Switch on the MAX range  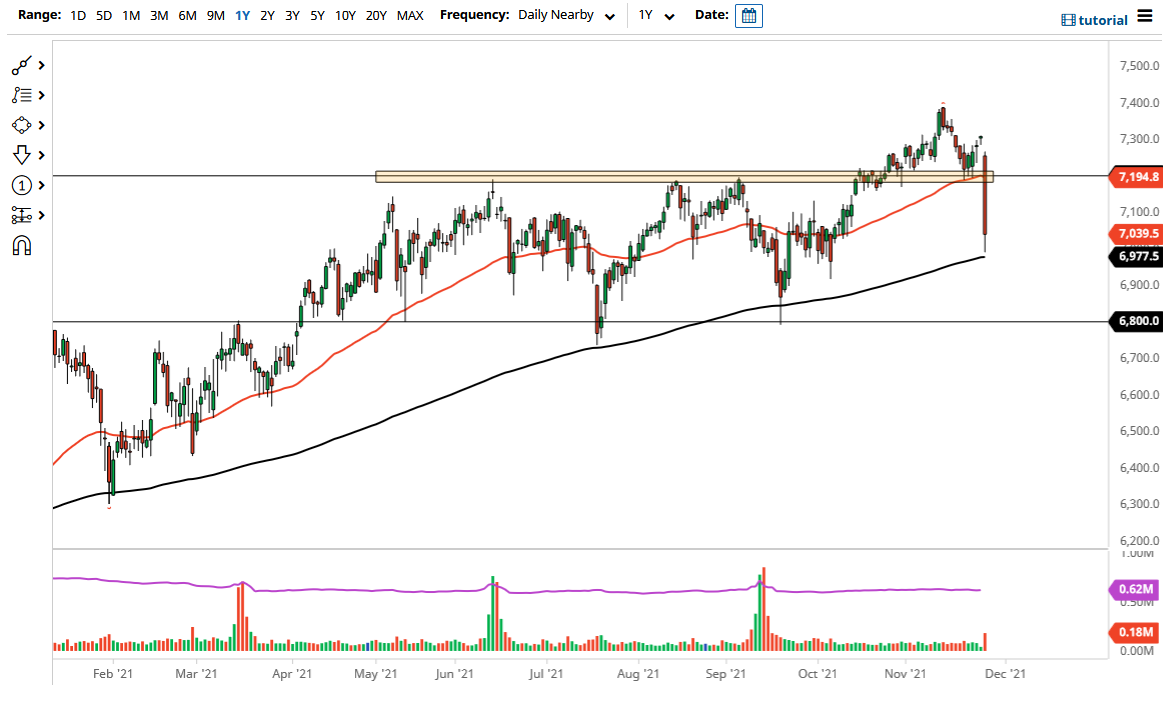click(x=409, y=16)
